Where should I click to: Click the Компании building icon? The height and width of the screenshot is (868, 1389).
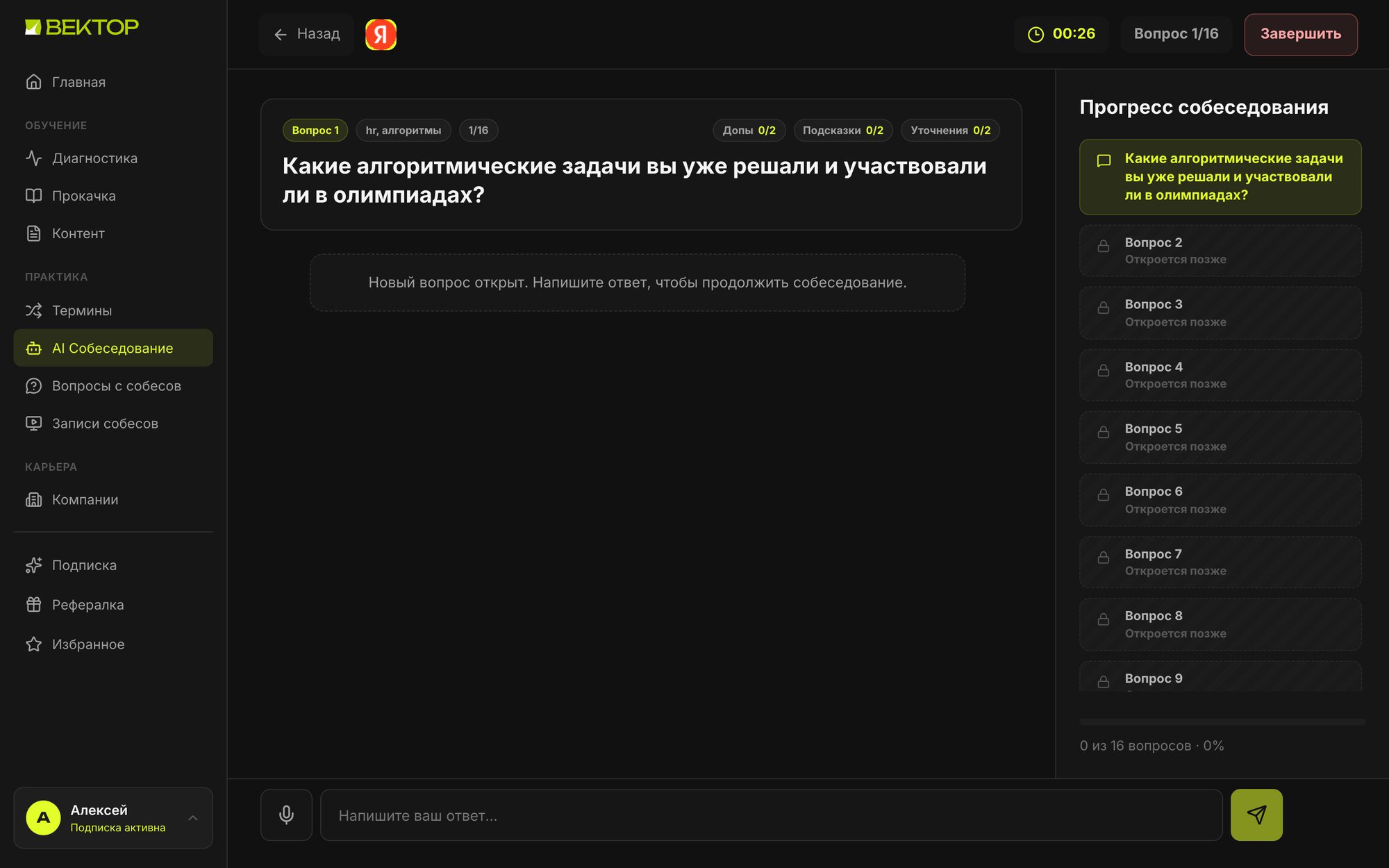(33, 499)
